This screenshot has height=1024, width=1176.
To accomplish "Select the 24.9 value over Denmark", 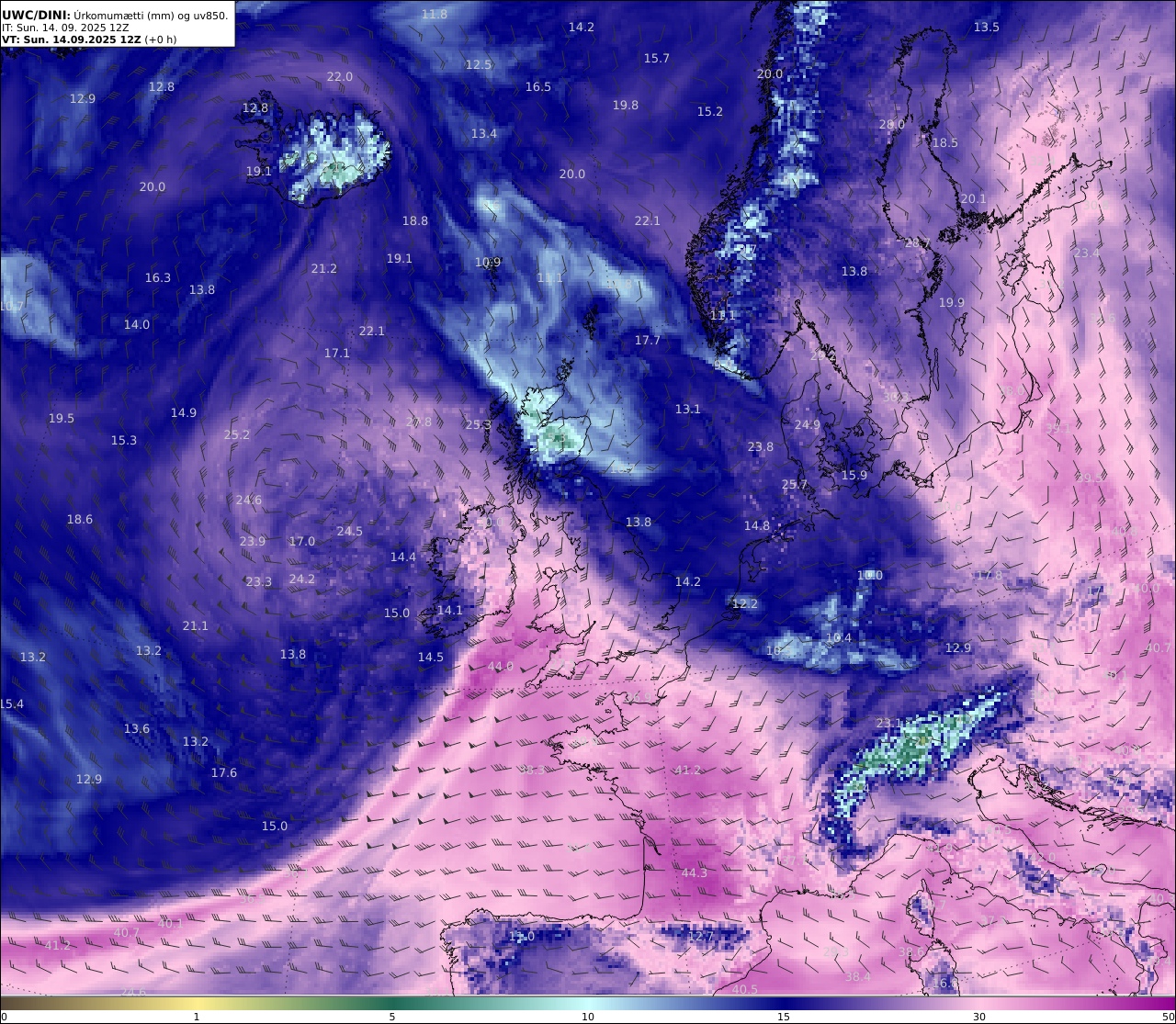I will click(x=807, y=424).
